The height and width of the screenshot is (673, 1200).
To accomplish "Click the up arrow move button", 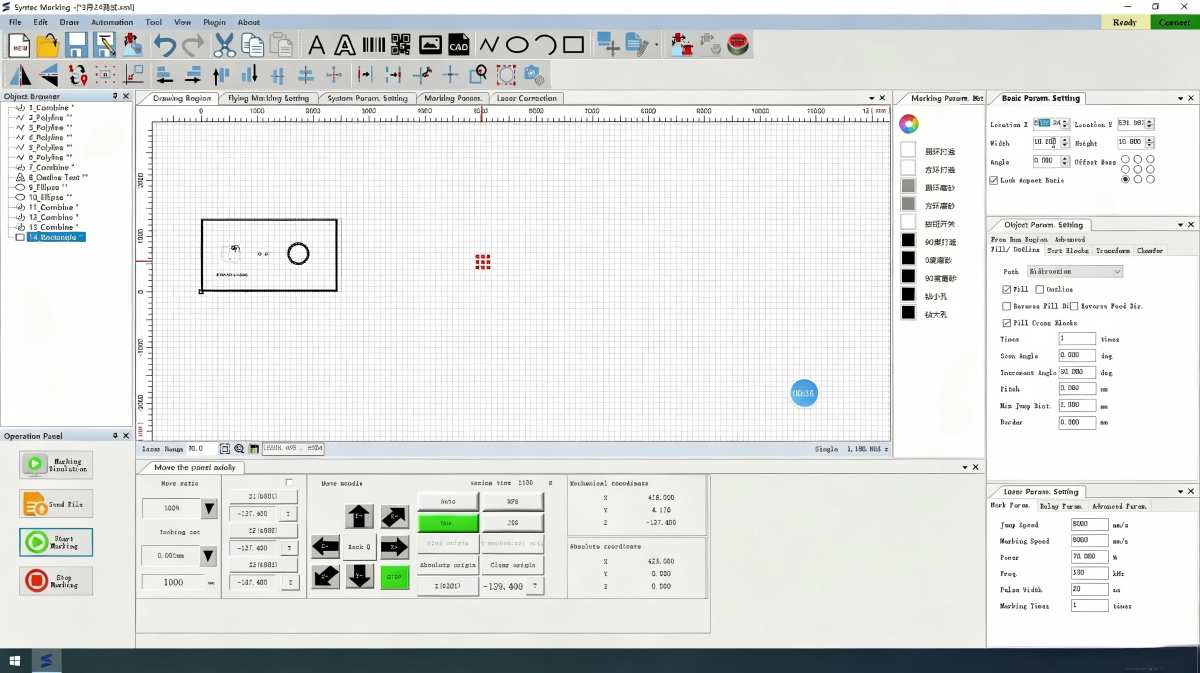I will (x=359, y=516).
